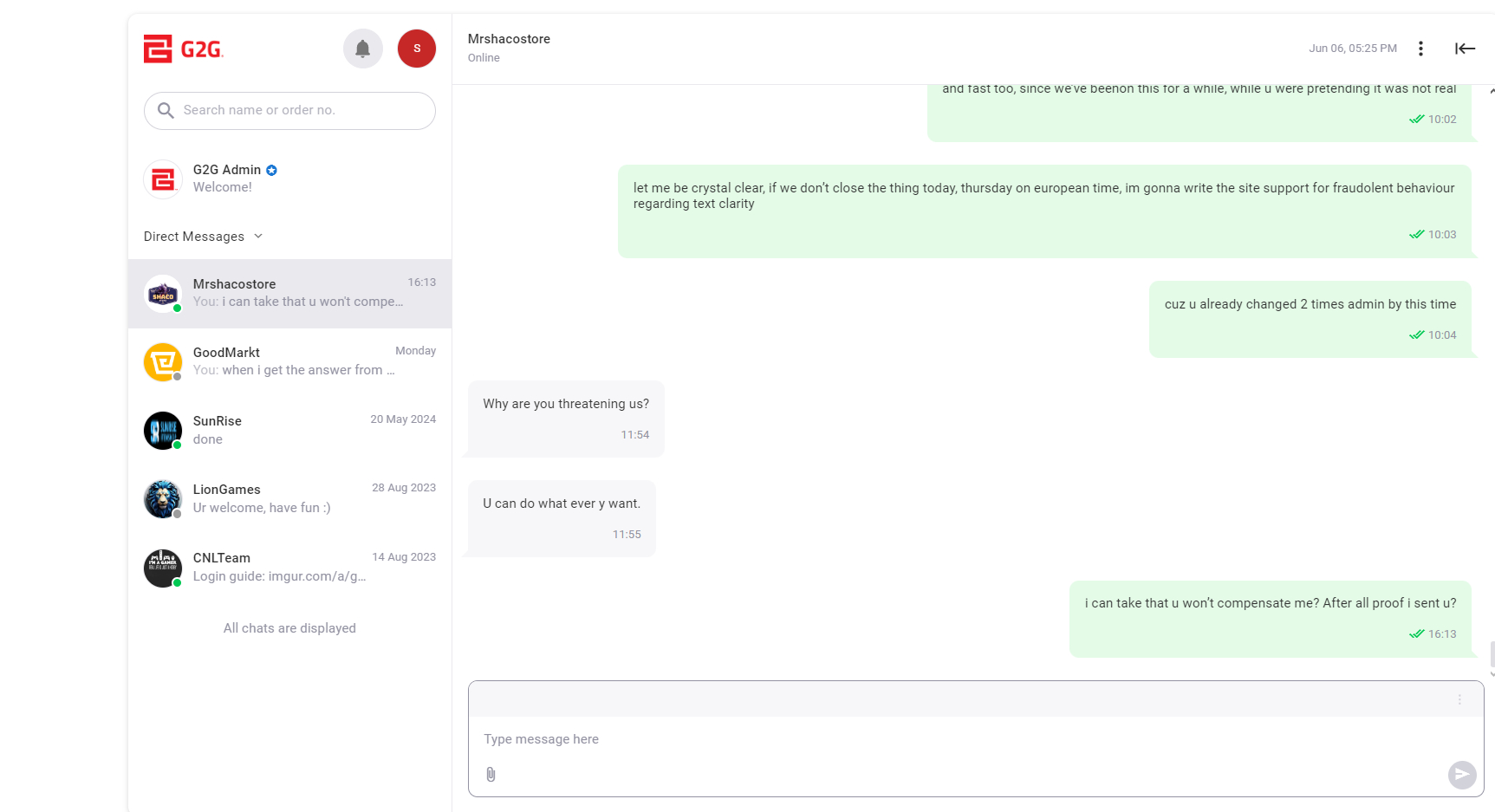Click the Mrshacostore name in chat header

pyautogui.click(x=509, y=39)
